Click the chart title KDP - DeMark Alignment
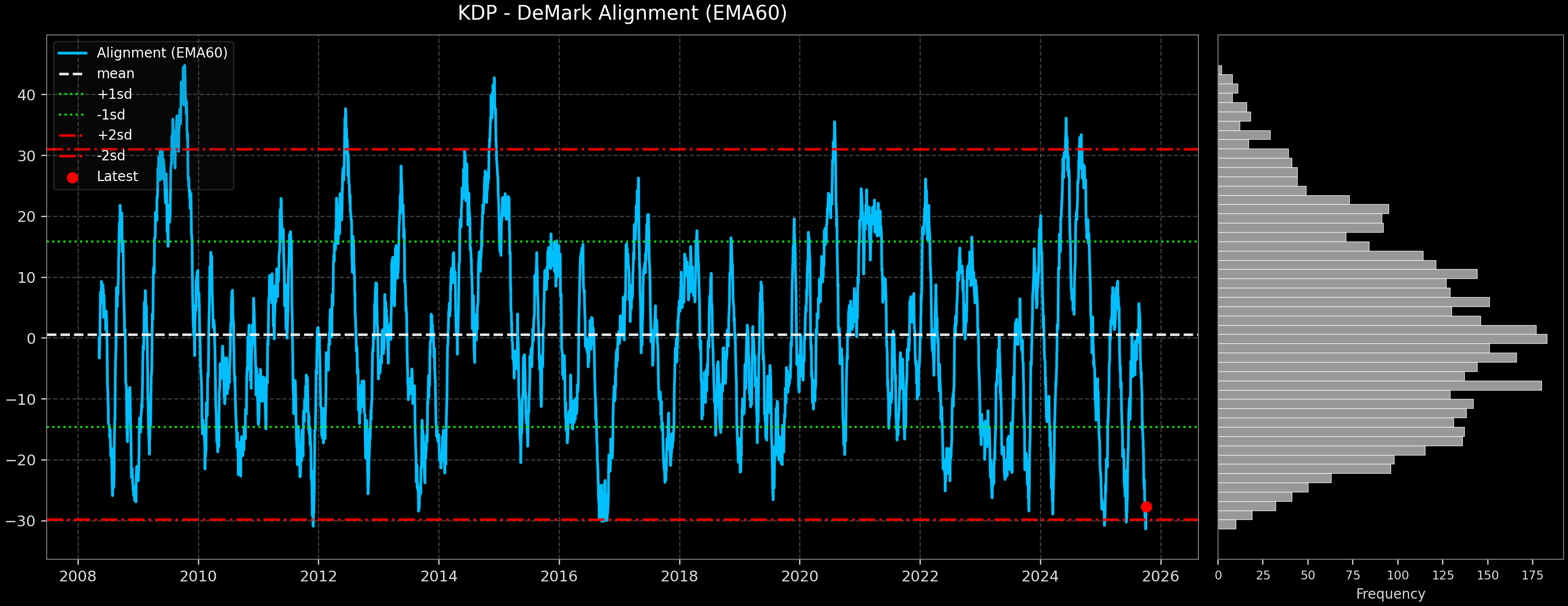The width and height of the screenshot is (1568, 606). (x=622, y=13)
